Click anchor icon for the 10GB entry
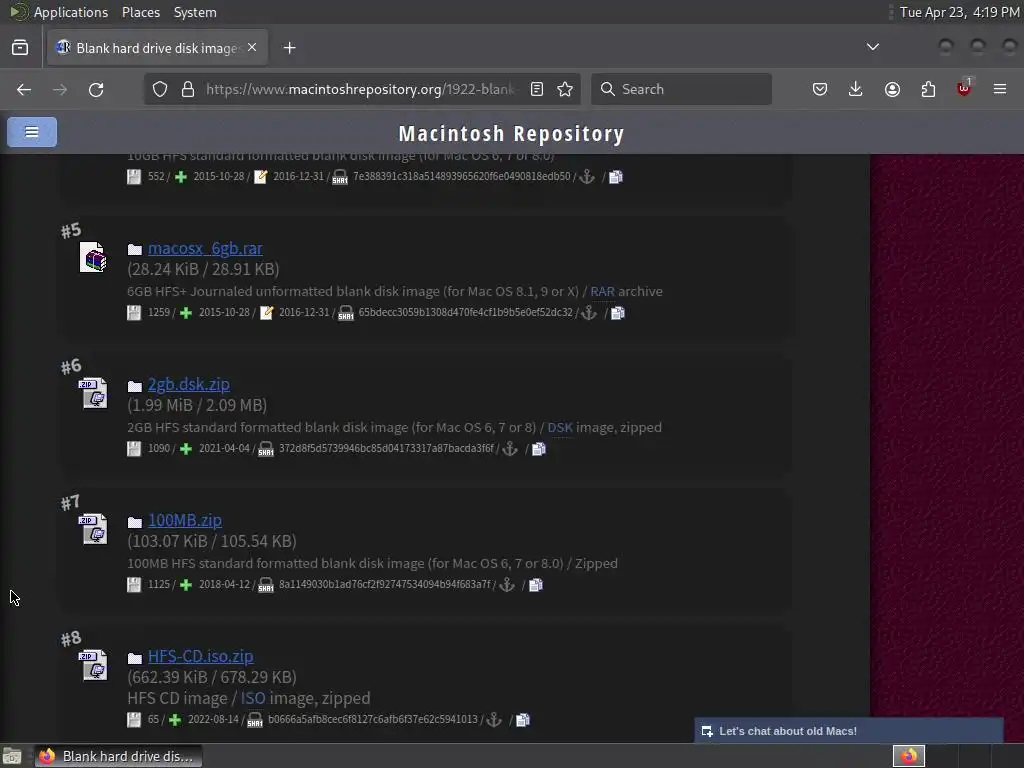 [x=587, y=177]
